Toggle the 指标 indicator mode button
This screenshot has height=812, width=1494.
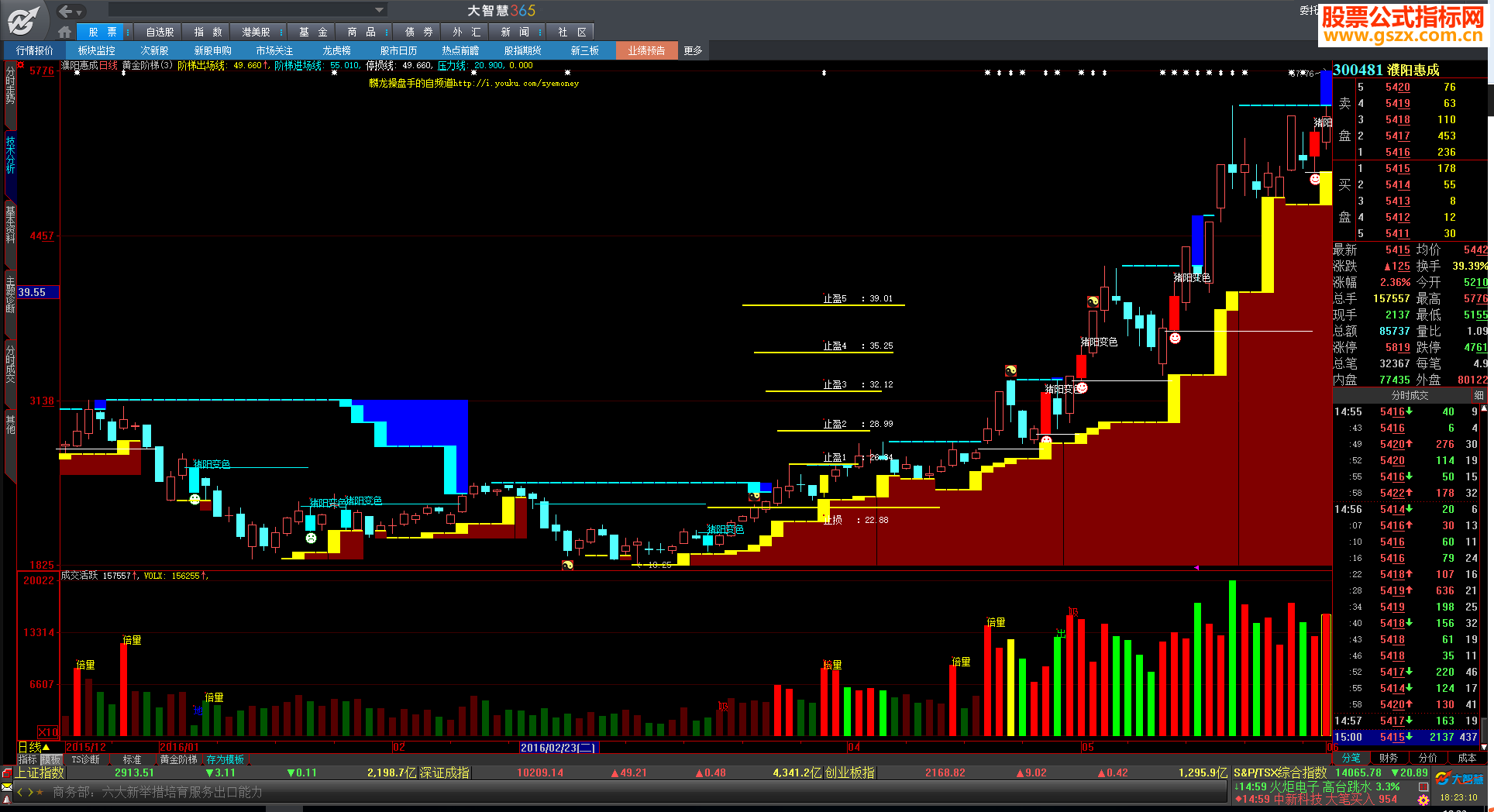28,759
